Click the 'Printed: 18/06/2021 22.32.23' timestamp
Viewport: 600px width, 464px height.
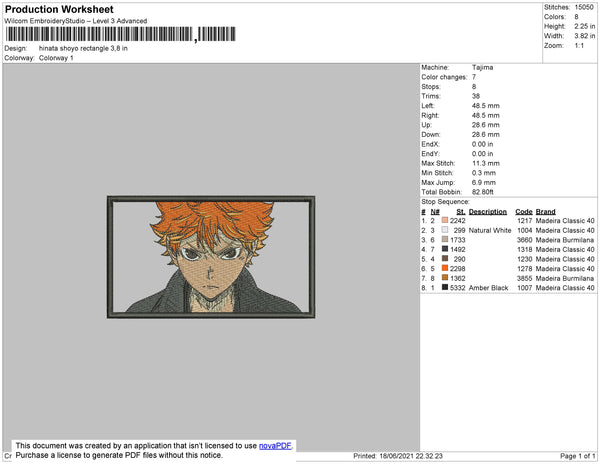398,456
